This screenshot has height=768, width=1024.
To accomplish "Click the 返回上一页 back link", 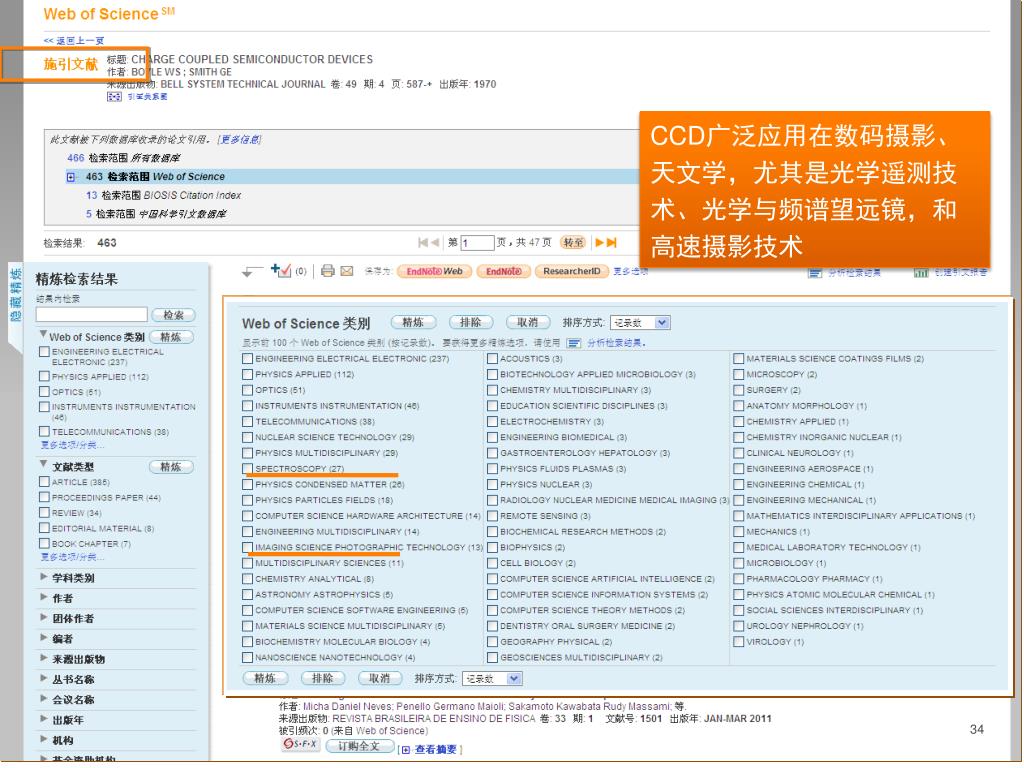I will 74,40.
